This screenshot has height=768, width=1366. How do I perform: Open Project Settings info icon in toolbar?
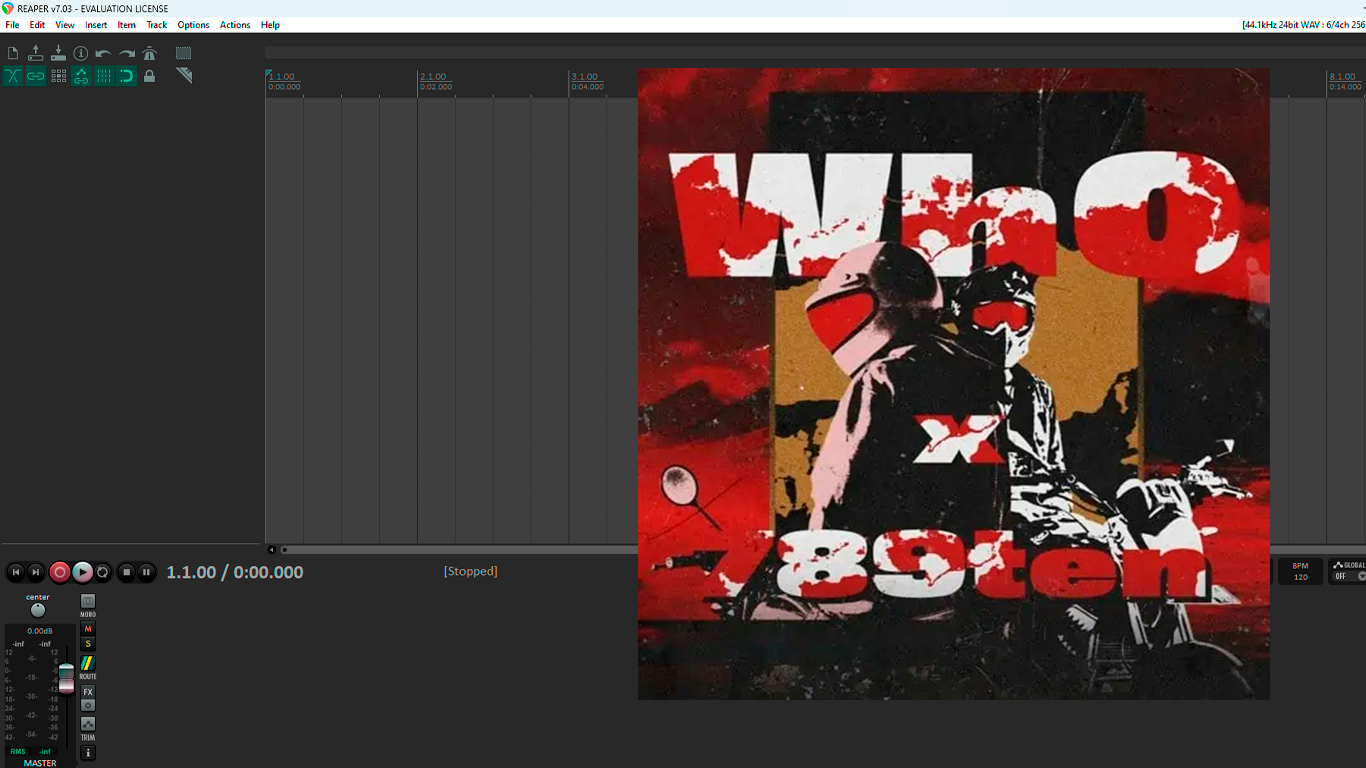click(81, 53)
